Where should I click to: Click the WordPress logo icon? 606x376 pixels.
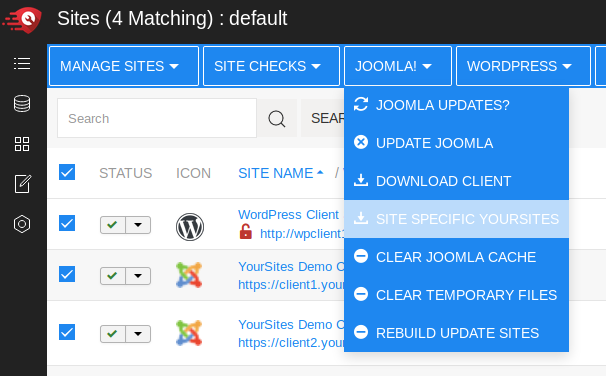coord(190,227)
